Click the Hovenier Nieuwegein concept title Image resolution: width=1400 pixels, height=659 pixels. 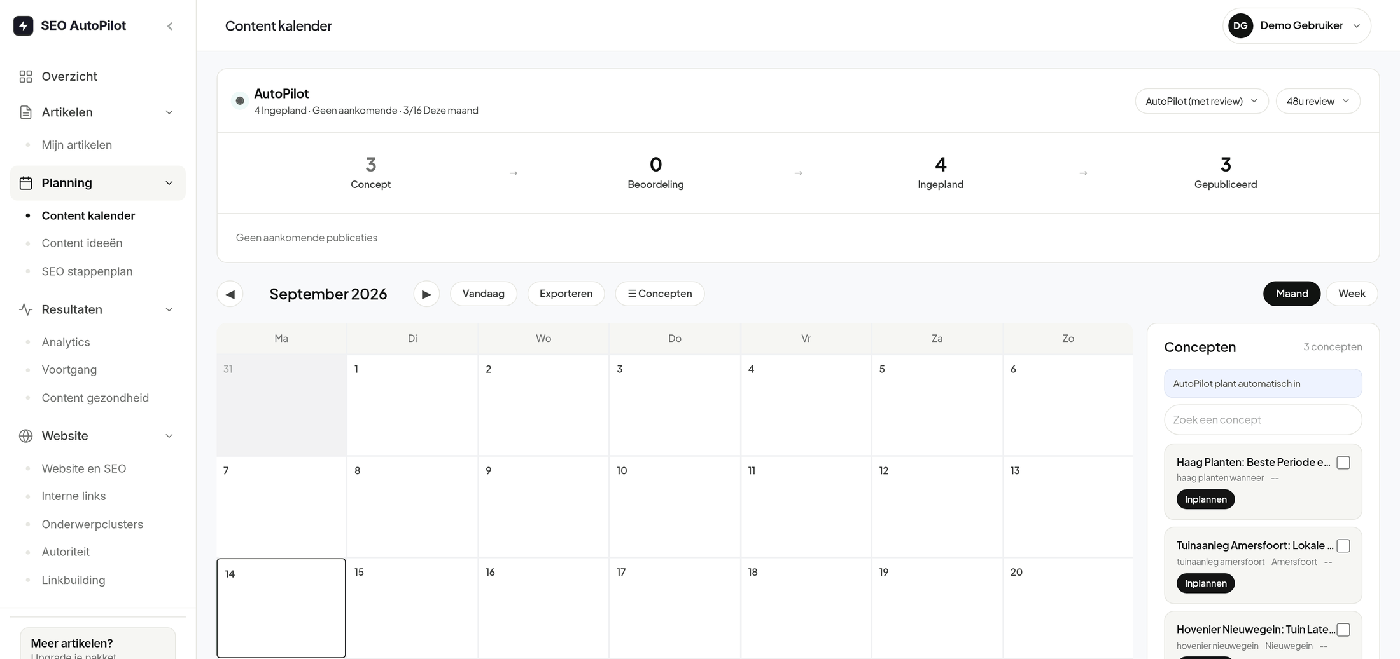click(1254, 630)
